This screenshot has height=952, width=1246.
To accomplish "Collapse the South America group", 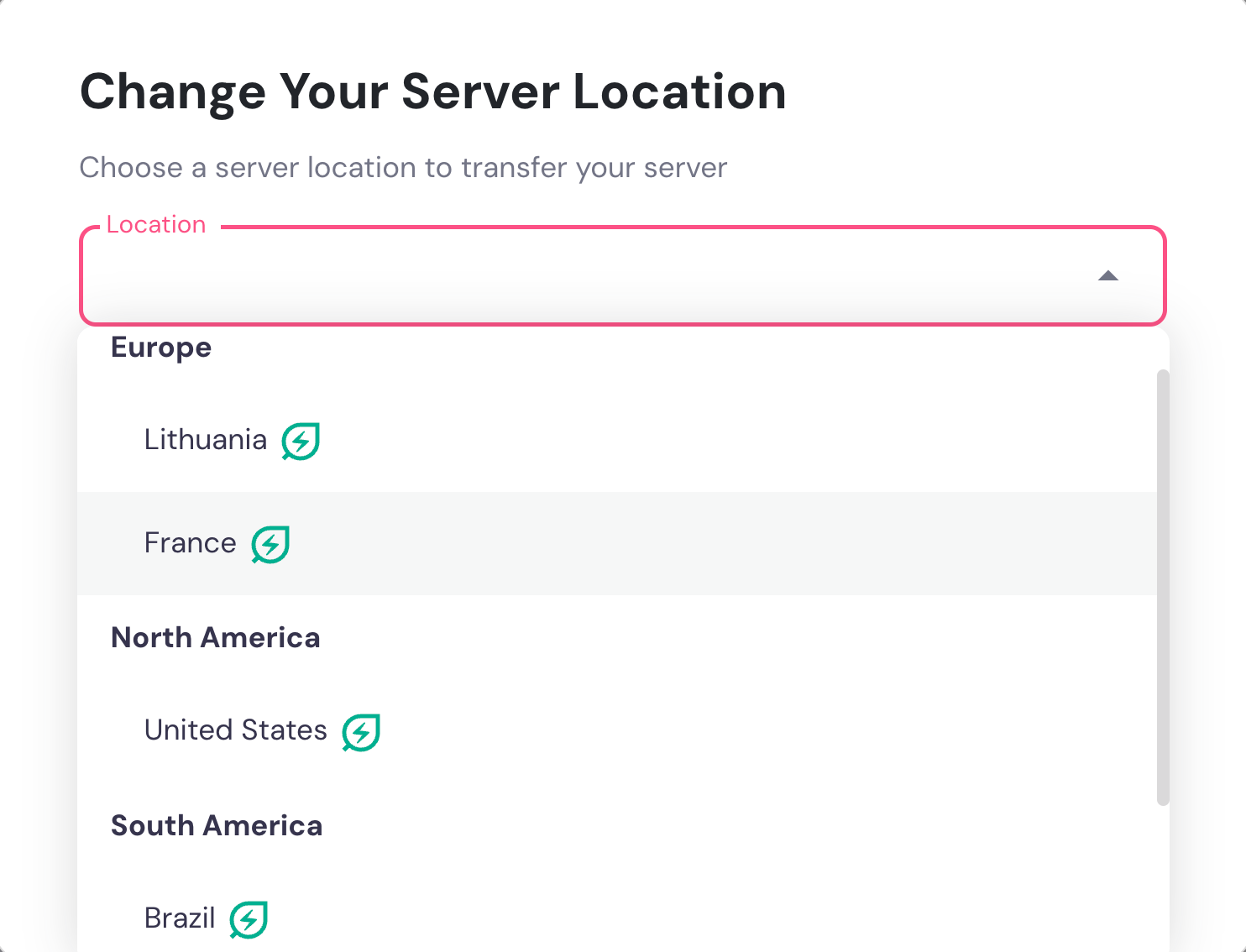I will click(216, 825).
